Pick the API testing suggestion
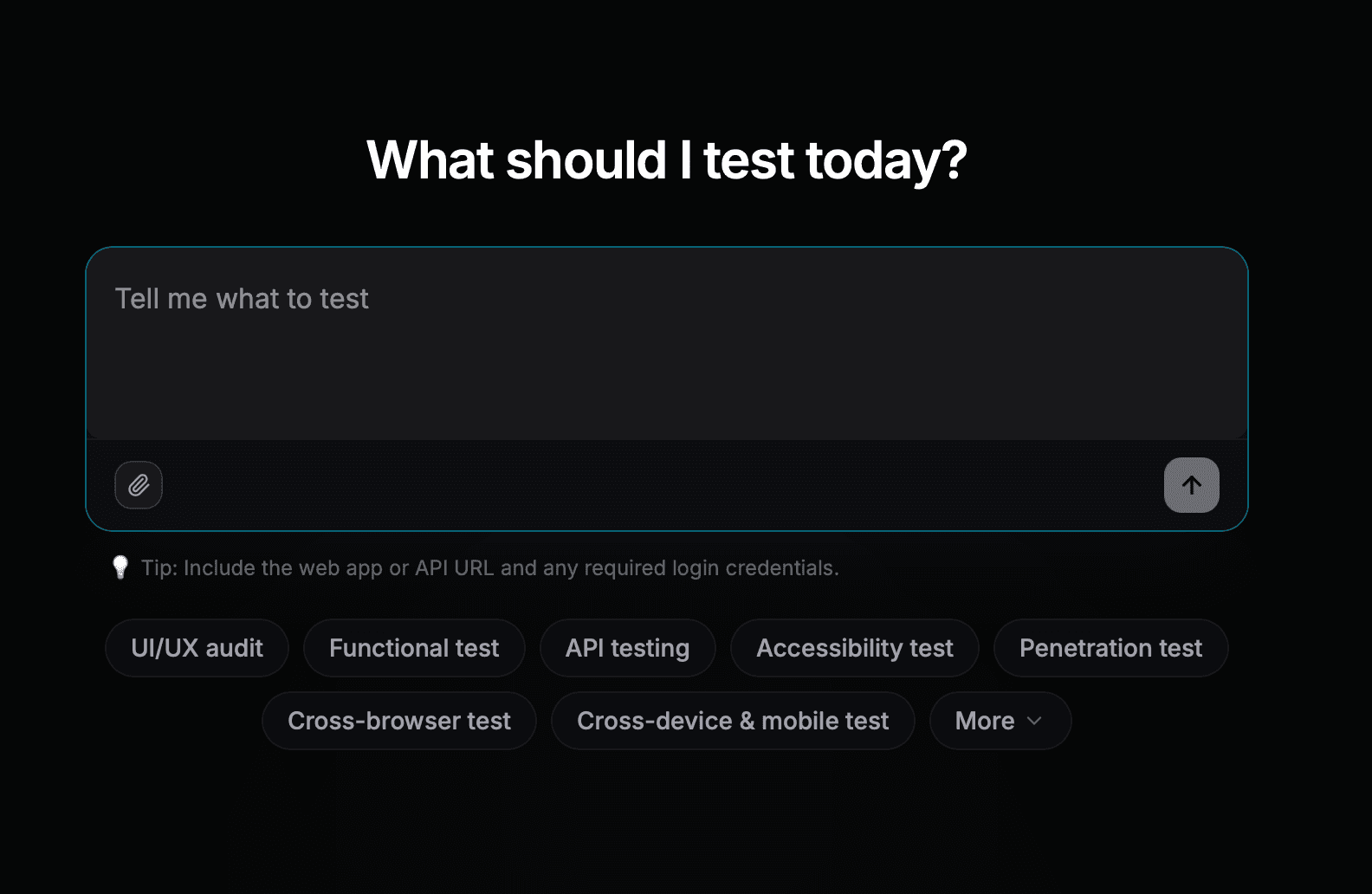Viewport: 1372px width, 894px height. [628, 648]
